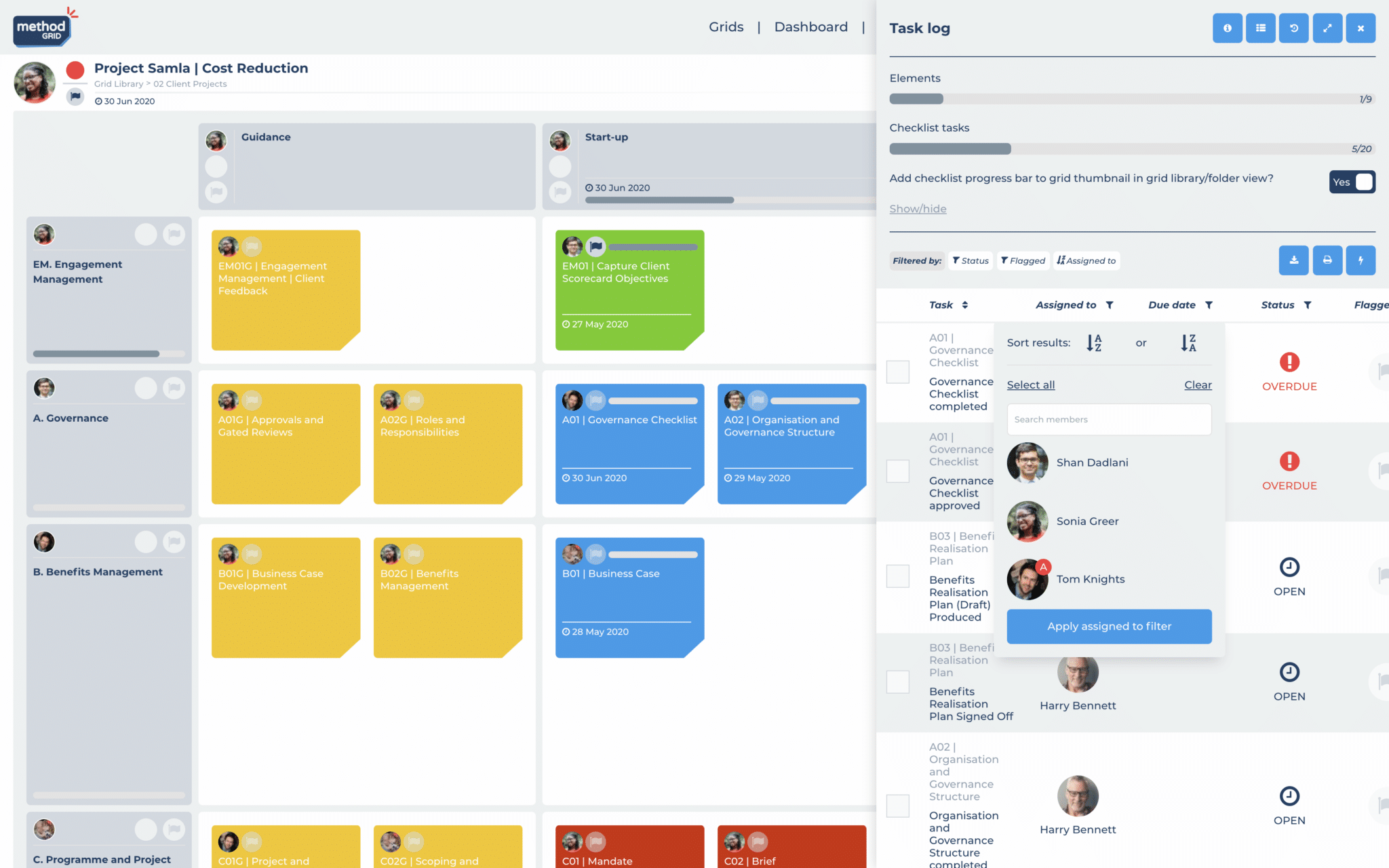The image size is (1389, 868).
Task: Open the C01 Mandate card
Action: coord(629,846)
